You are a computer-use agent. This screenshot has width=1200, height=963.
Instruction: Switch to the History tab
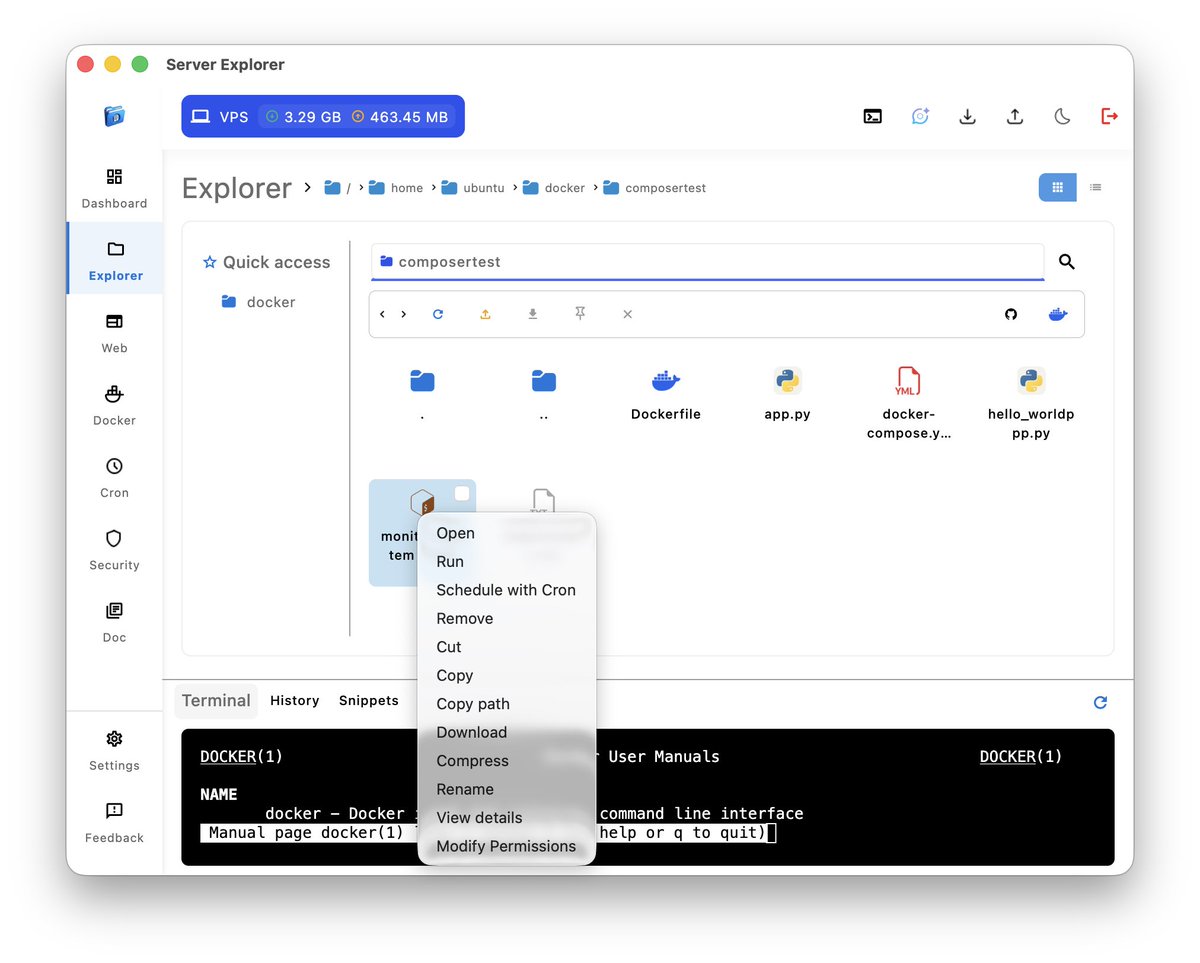coord(294,701)
